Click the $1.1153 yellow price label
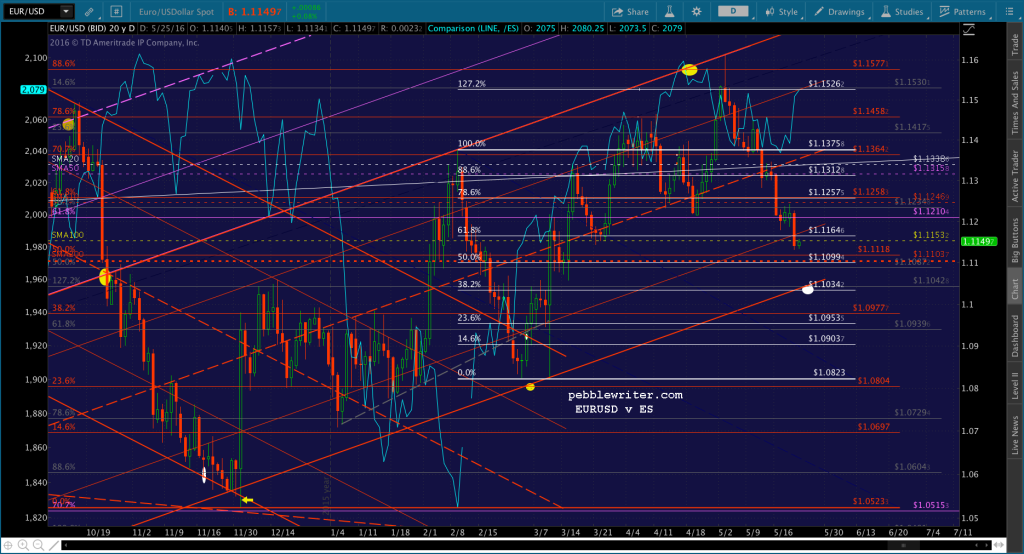 [x=931, y=235]
